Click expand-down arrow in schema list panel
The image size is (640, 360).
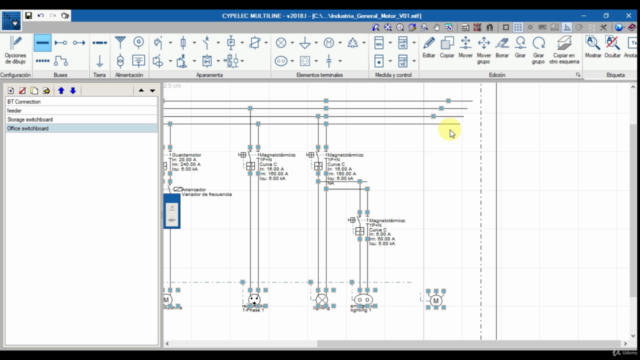[152, 91]
